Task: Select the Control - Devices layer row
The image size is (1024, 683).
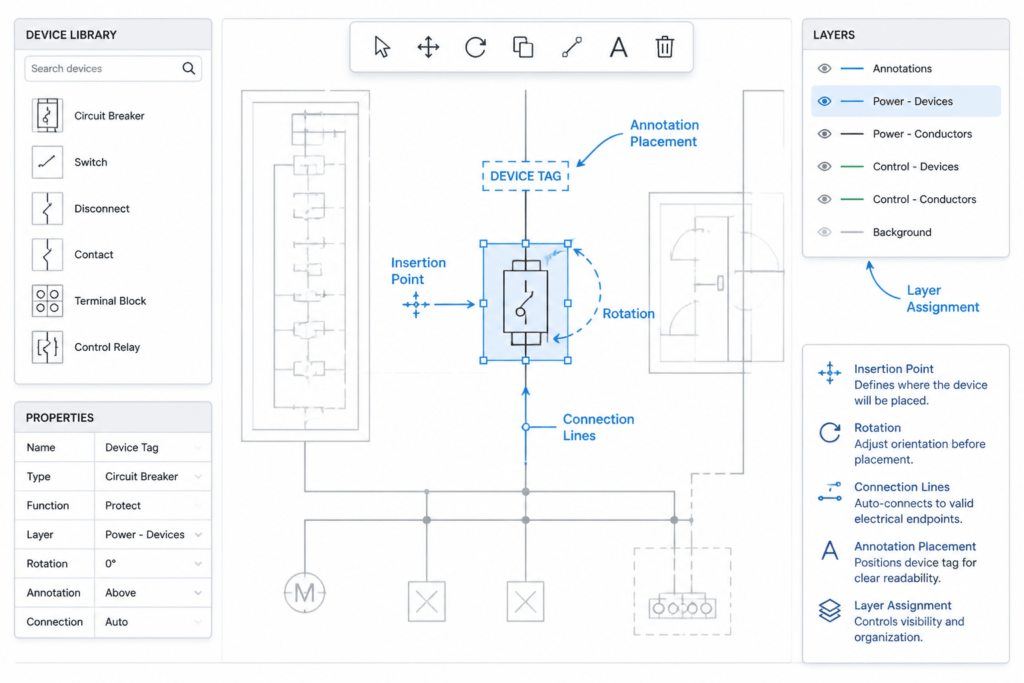Action: pyautogui.click(x=905, y=167)
